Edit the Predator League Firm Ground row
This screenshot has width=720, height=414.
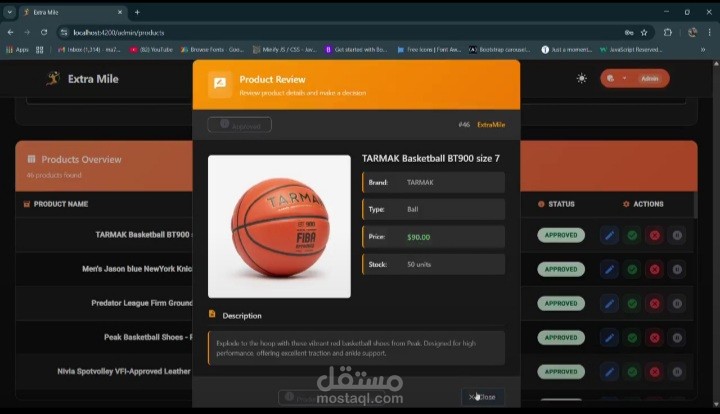tap(609, 303)
